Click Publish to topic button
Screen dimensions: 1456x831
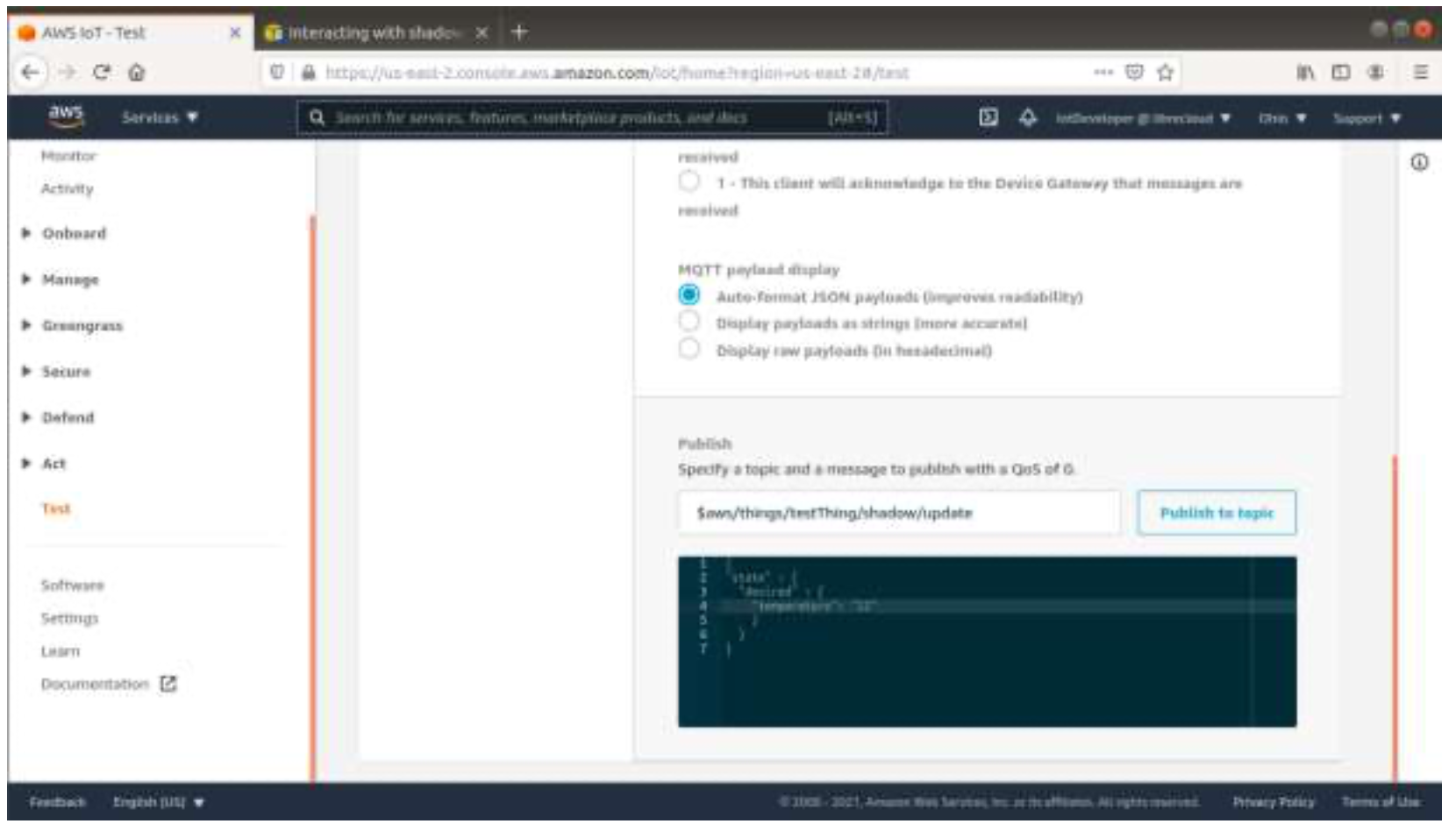coord(1216,513)
